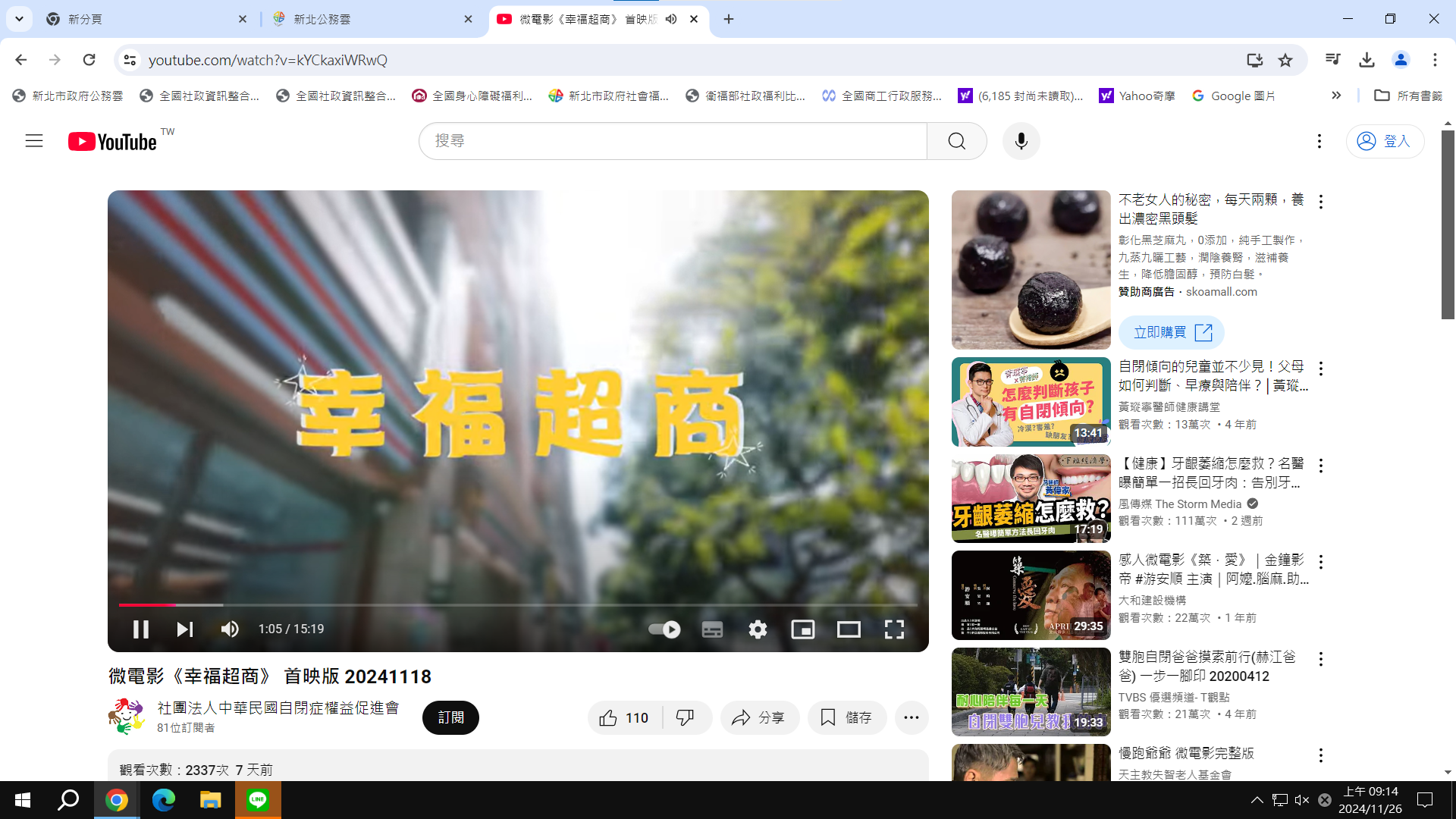Open 雙胞自閉爸爸摸索前行 video title
The image size is (1456, 819).
pos(1207,666)
